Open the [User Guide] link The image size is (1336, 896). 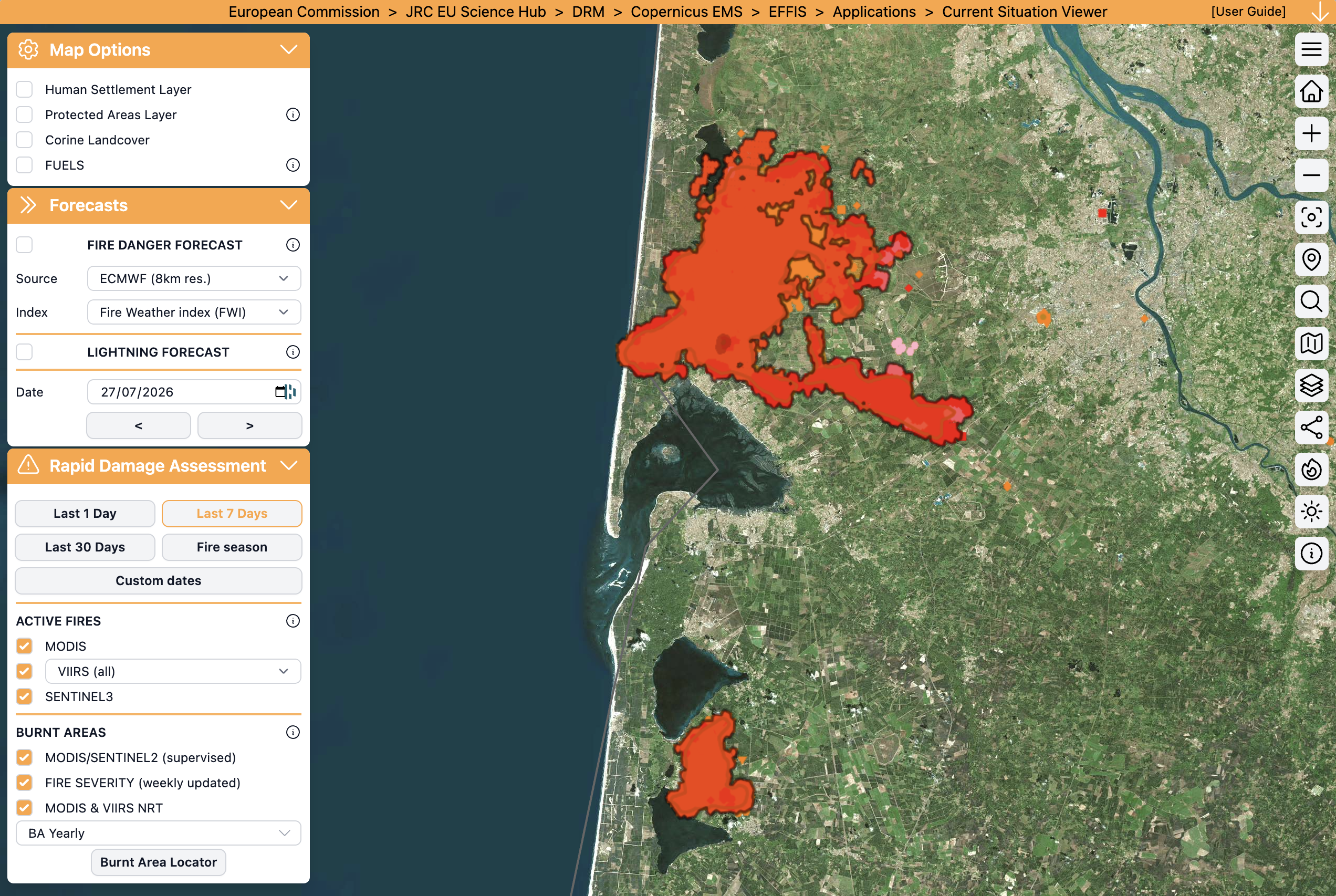pos(1248,12)
